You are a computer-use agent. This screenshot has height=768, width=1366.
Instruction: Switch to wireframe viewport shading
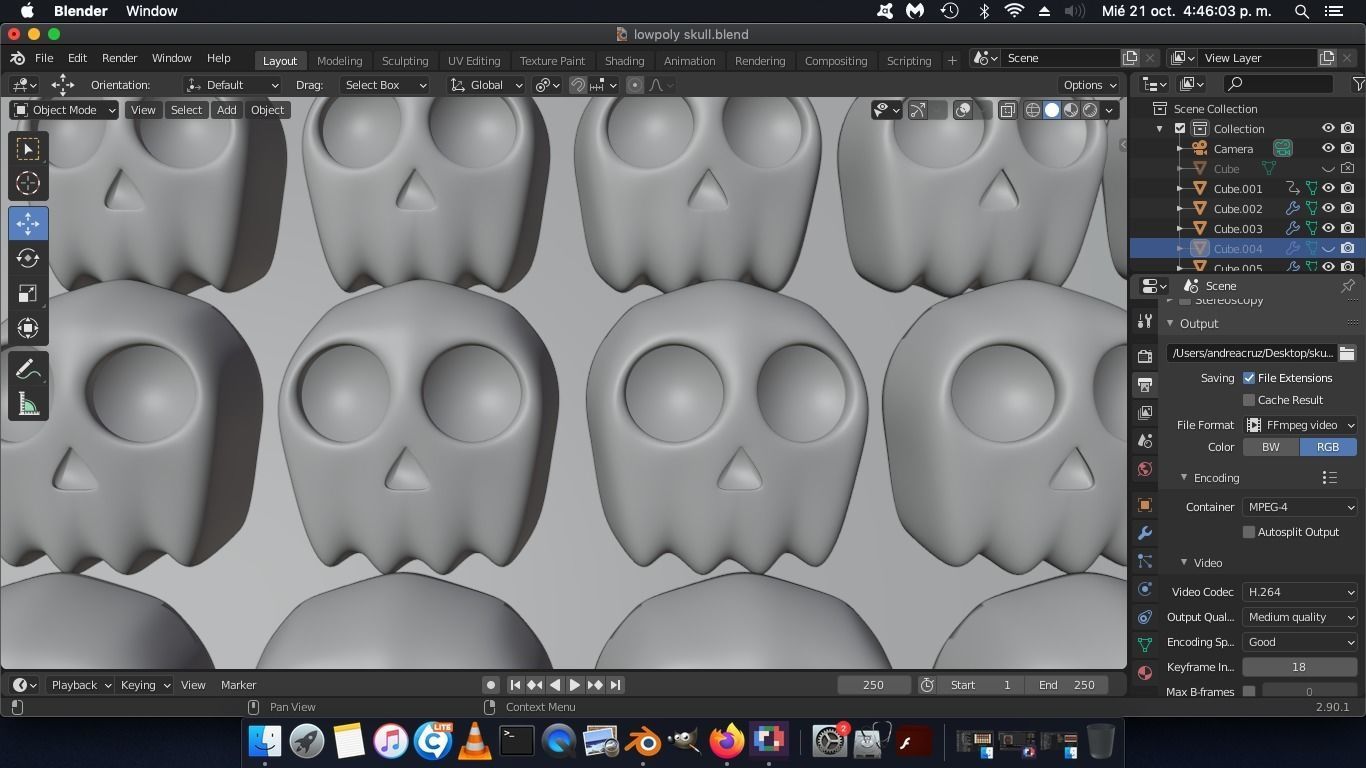(x=1033, y=110)
